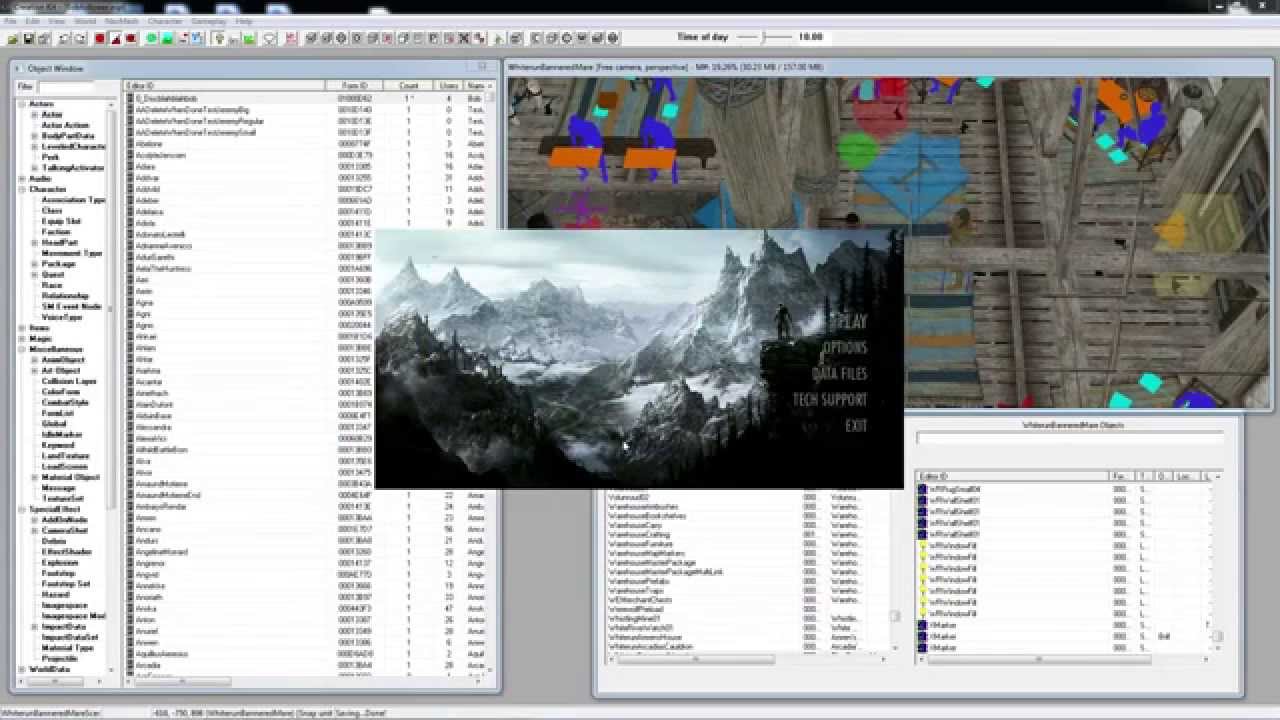The height and width of the screenshot is (720, 1280).
Task: Expand the Quest tree node
Action: coord(34,275)
